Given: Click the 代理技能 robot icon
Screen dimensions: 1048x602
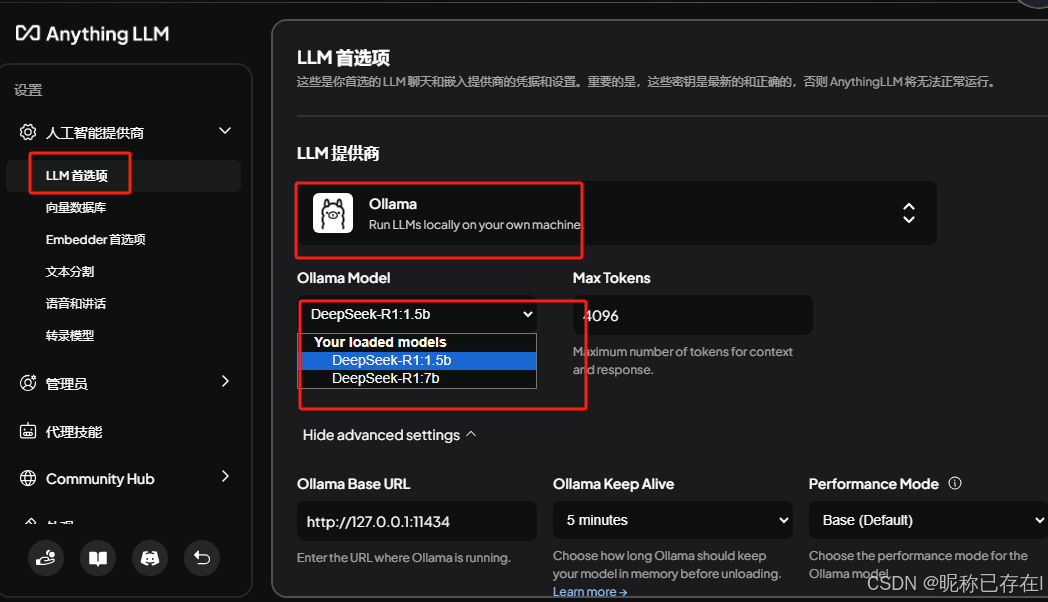Looking at the screenshot, I should point(27,432).
